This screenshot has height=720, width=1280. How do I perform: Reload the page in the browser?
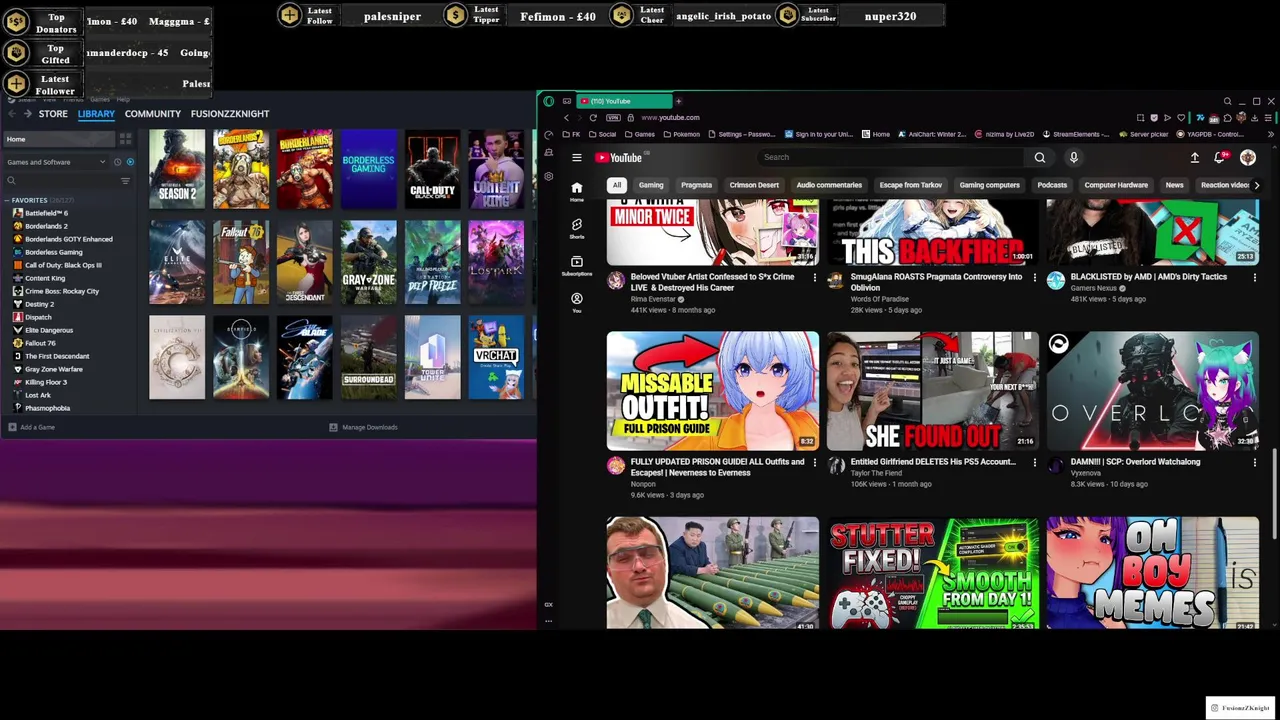[x=592, y=118]
